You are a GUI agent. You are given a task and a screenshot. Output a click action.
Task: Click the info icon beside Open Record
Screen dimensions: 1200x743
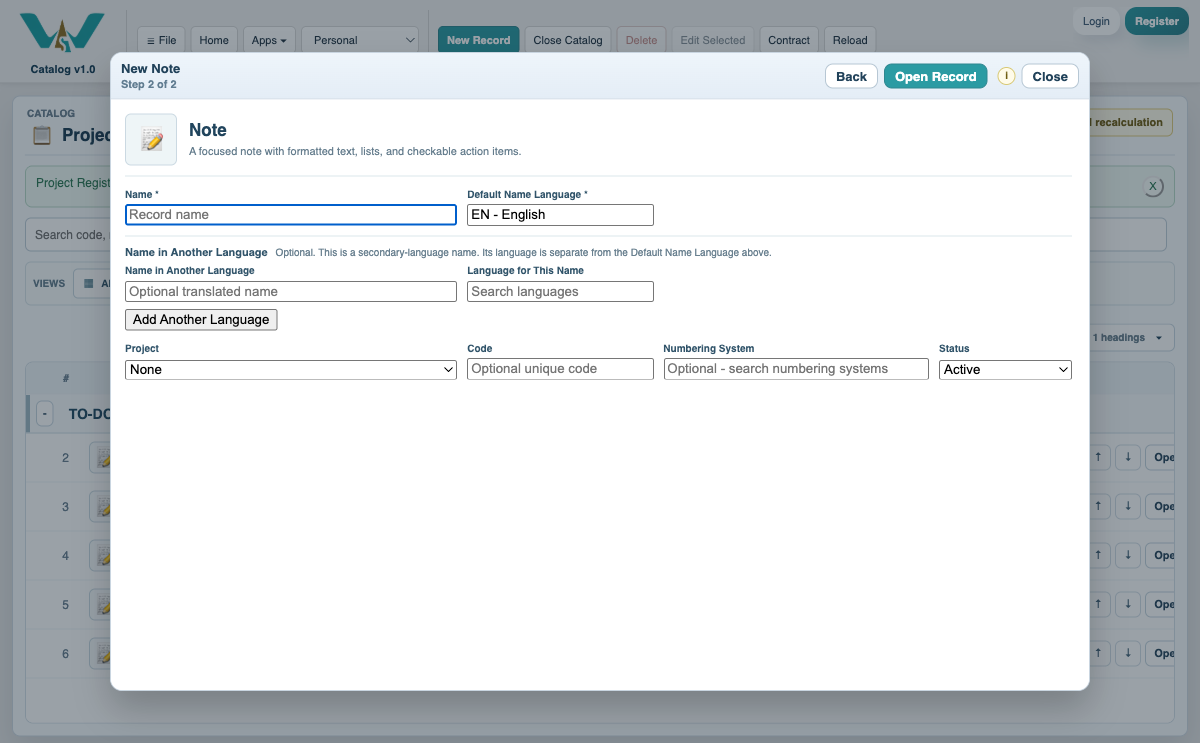click(1006, 76)
